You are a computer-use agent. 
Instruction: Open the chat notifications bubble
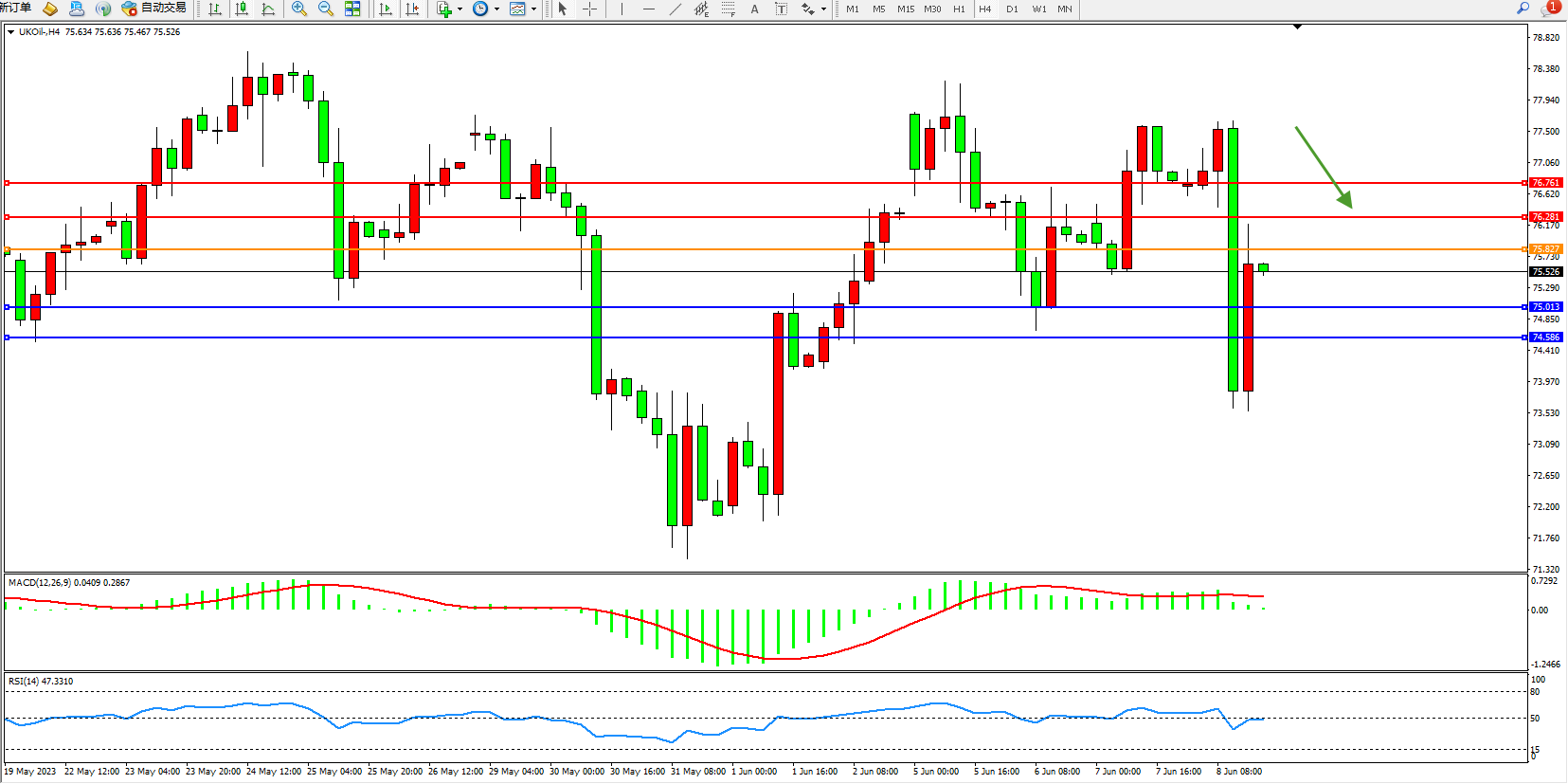click(x=1550, y=9)
